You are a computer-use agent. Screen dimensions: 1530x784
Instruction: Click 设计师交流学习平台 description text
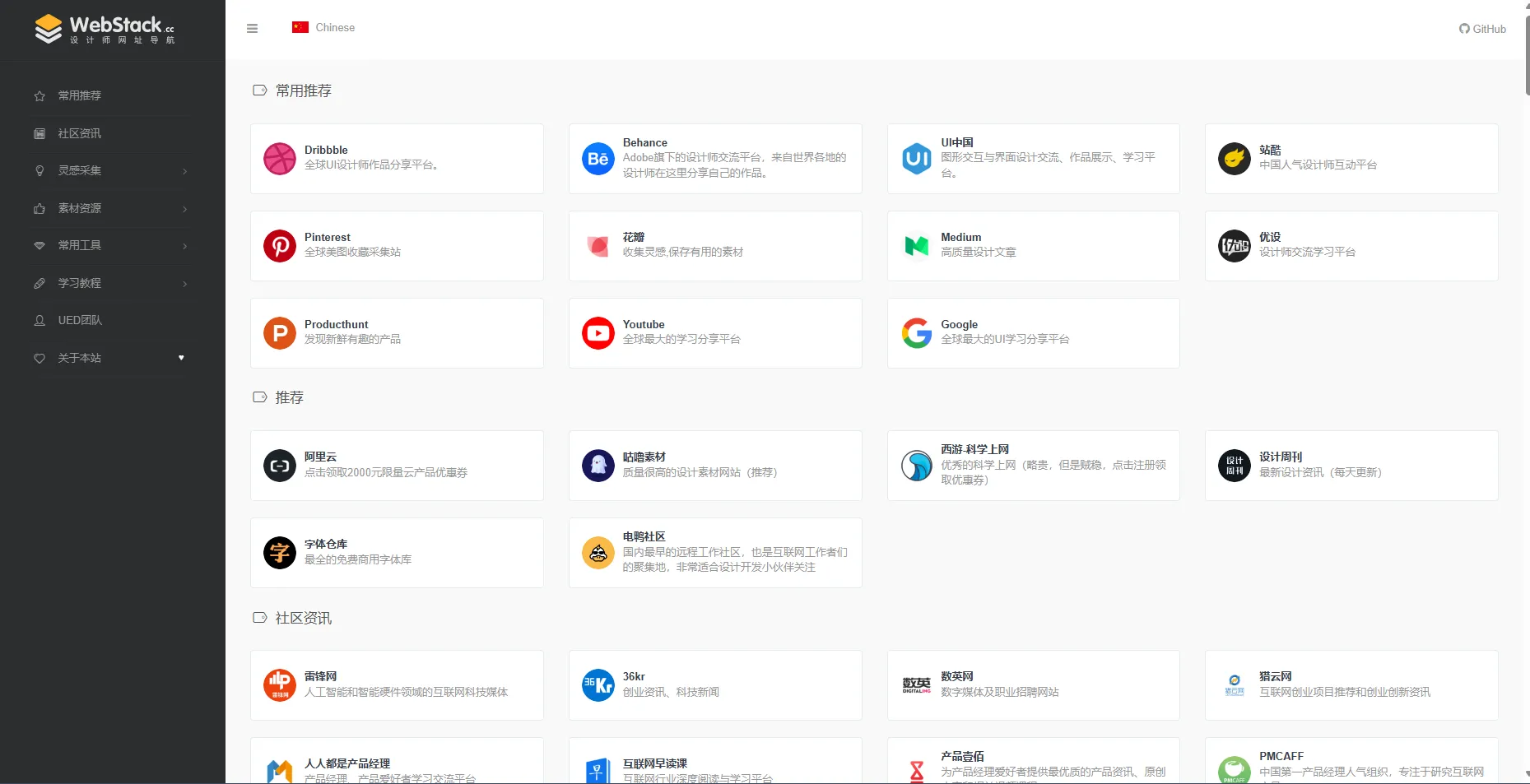1308,252
